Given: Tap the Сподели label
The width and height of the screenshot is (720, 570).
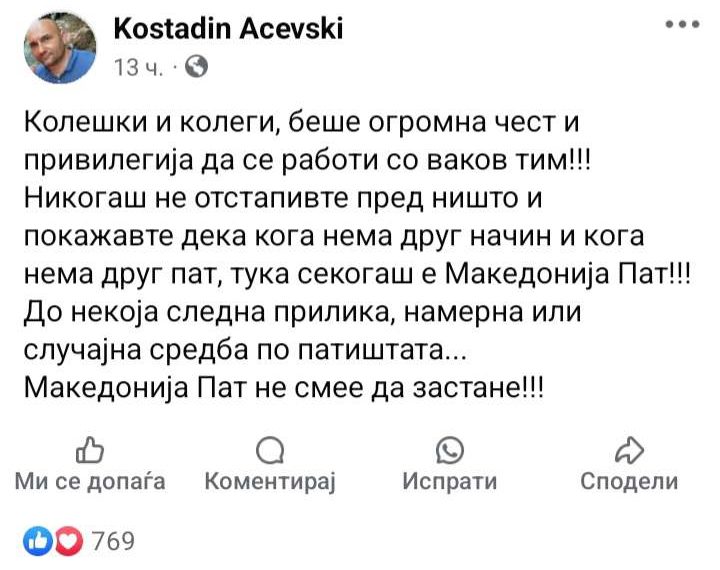Looking at the screenshot, I should [x=630, y=481].
